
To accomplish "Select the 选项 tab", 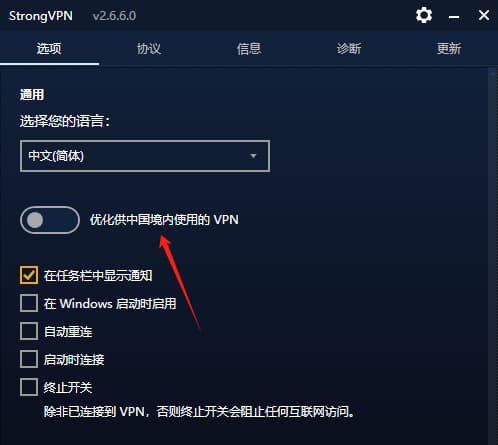I will click(49, 49).
